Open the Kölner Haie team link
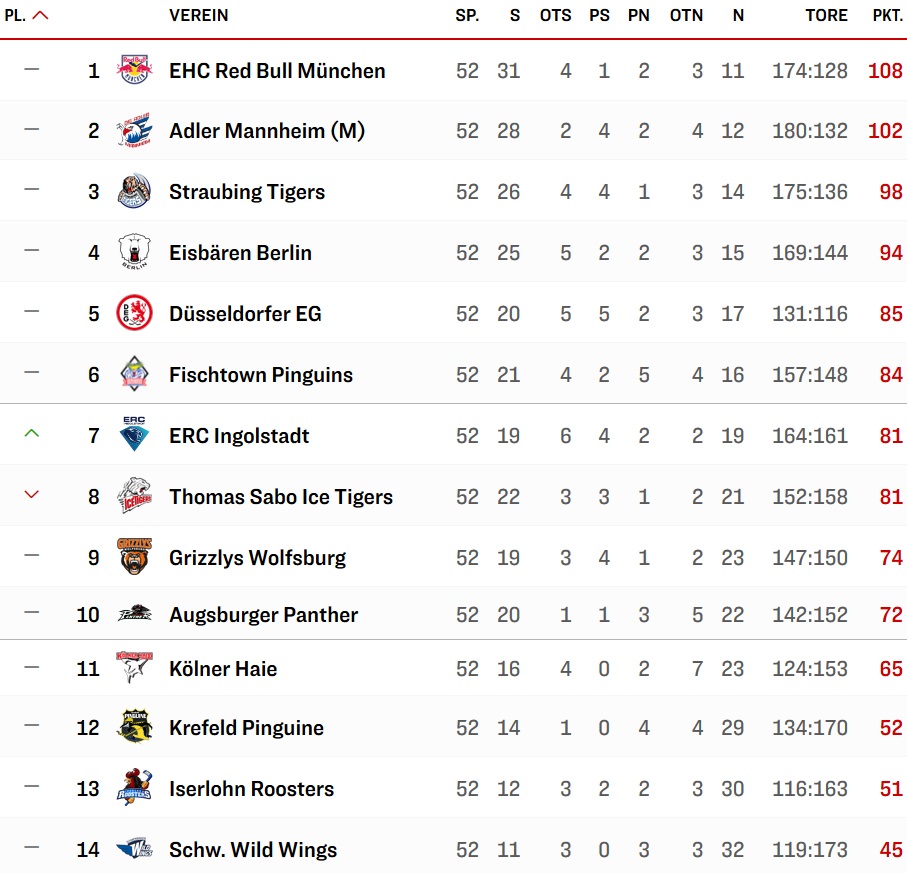Image resolution: width=907 pixels, height=873 pixels. point(223,669)
